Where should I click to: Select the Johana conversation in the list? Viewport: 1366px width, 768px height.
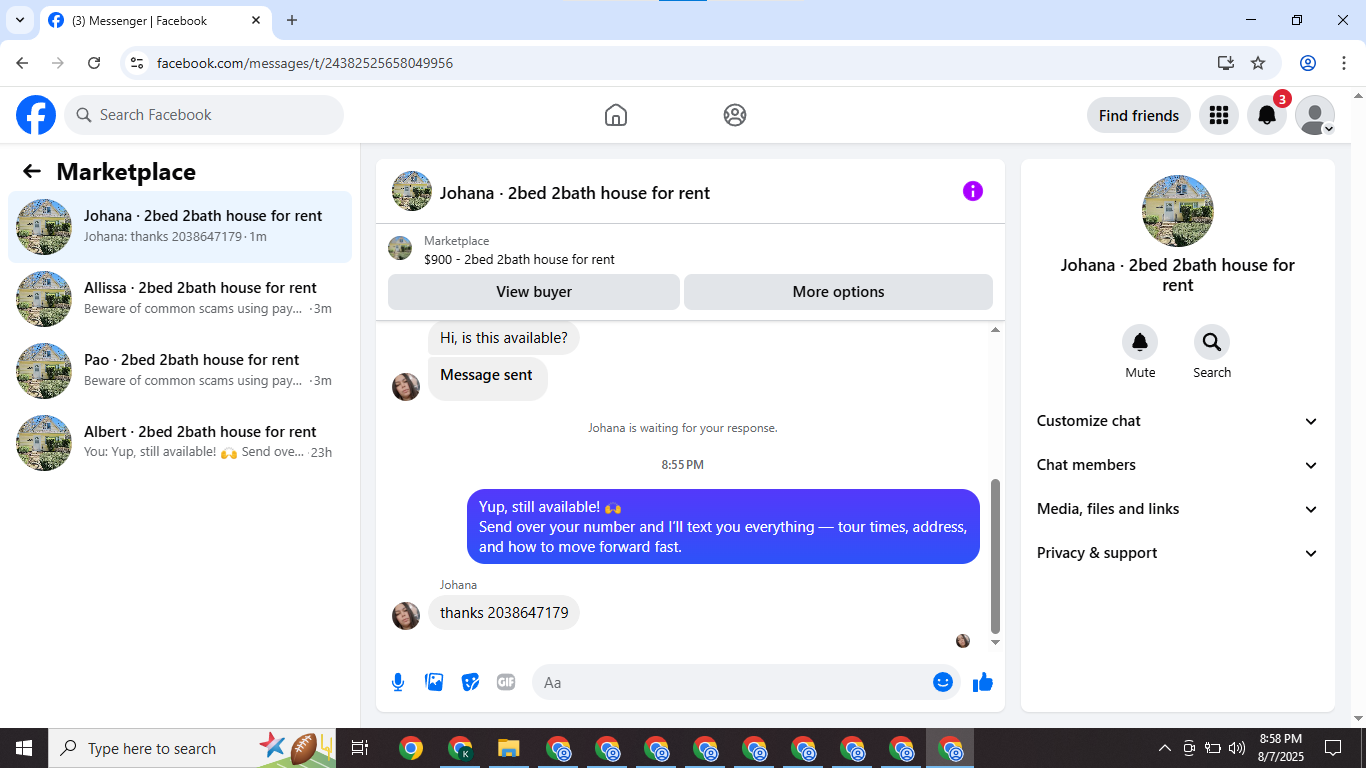[x=180, y=227]
